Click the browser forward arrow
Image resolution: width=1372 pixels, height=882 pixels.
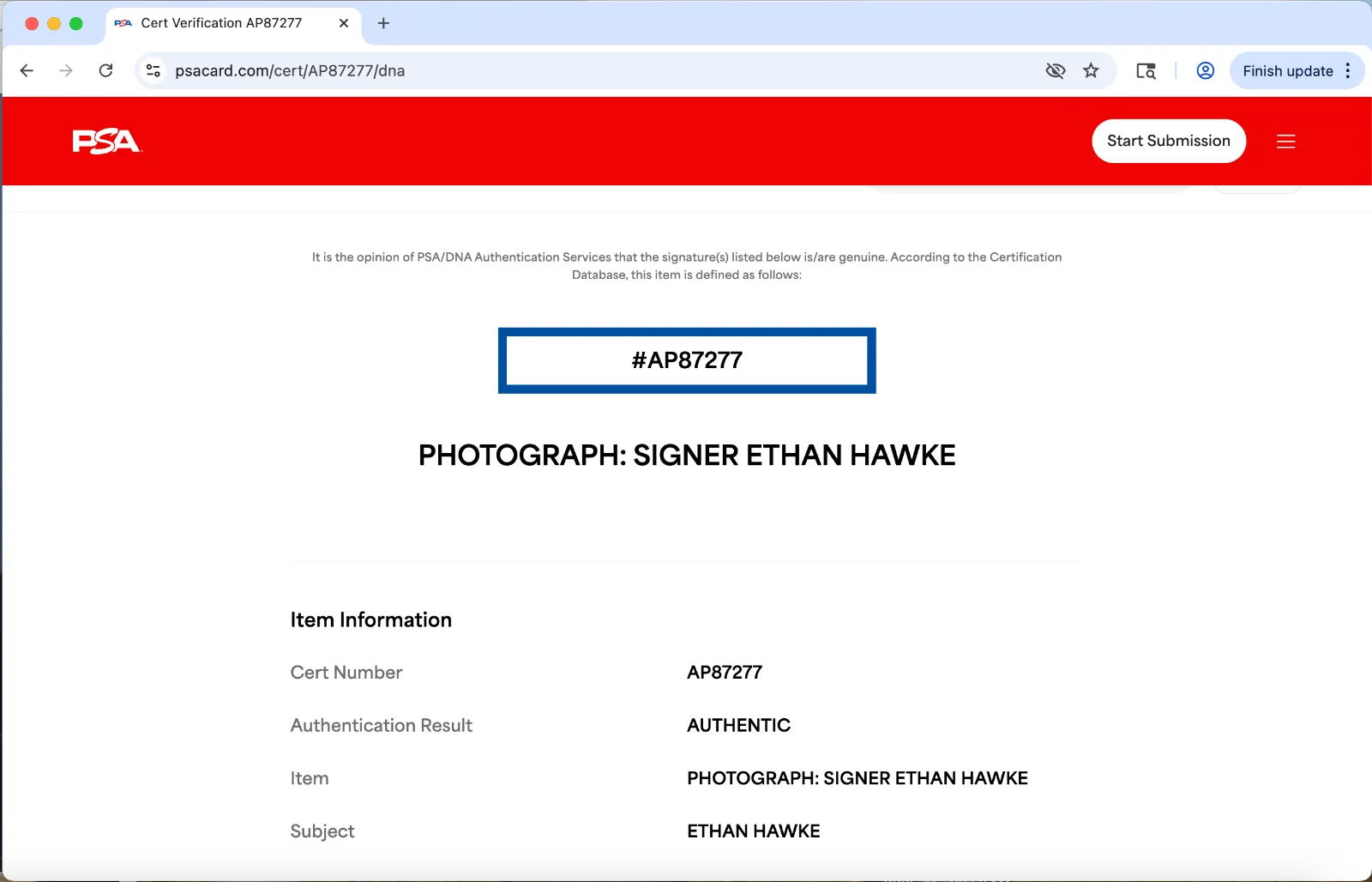pyautogui.click(x=66, y=70)
